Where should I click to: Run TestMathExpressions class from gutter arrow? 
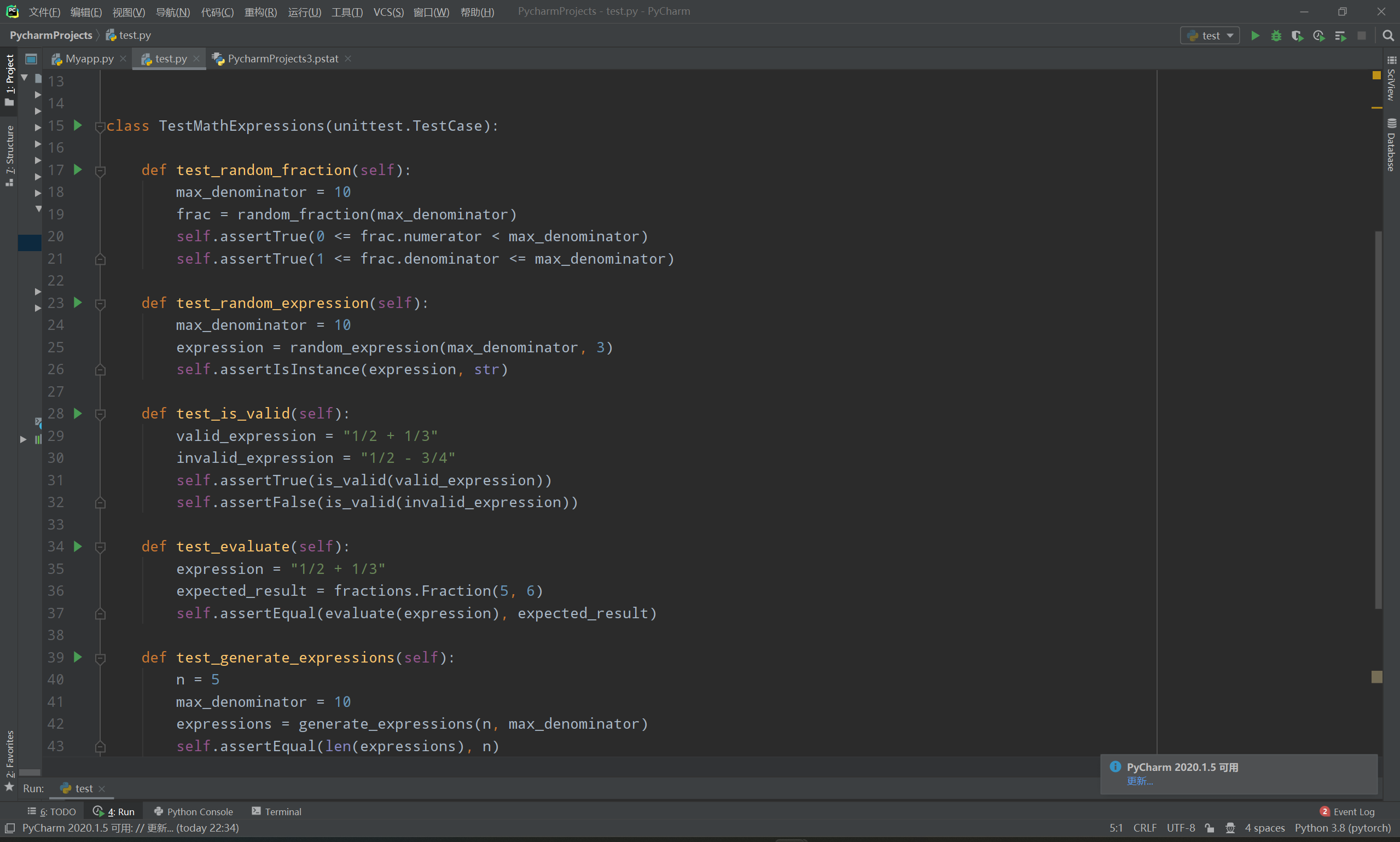78,125
